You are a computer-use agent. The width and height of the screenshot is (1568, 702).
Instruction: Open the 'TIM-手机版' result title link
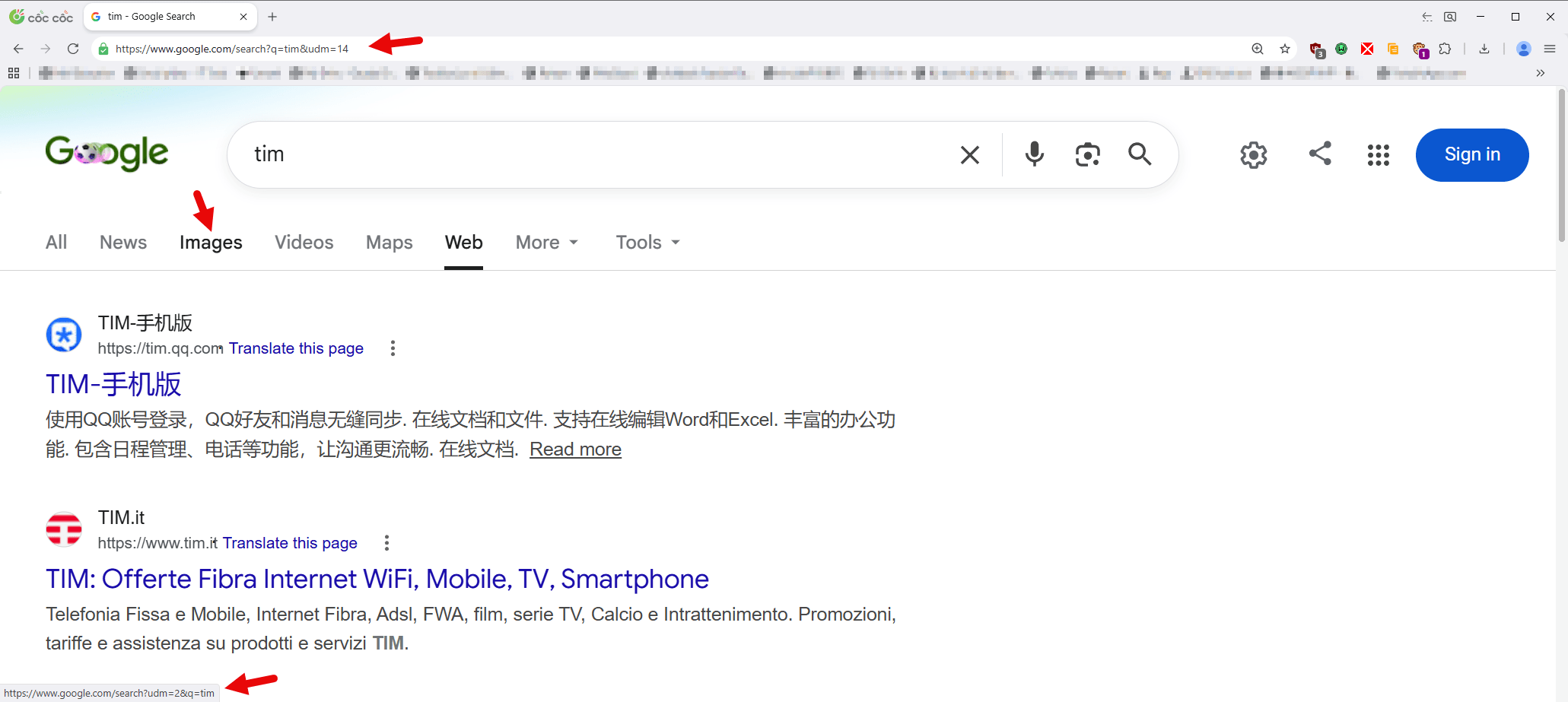pos(113,385)
